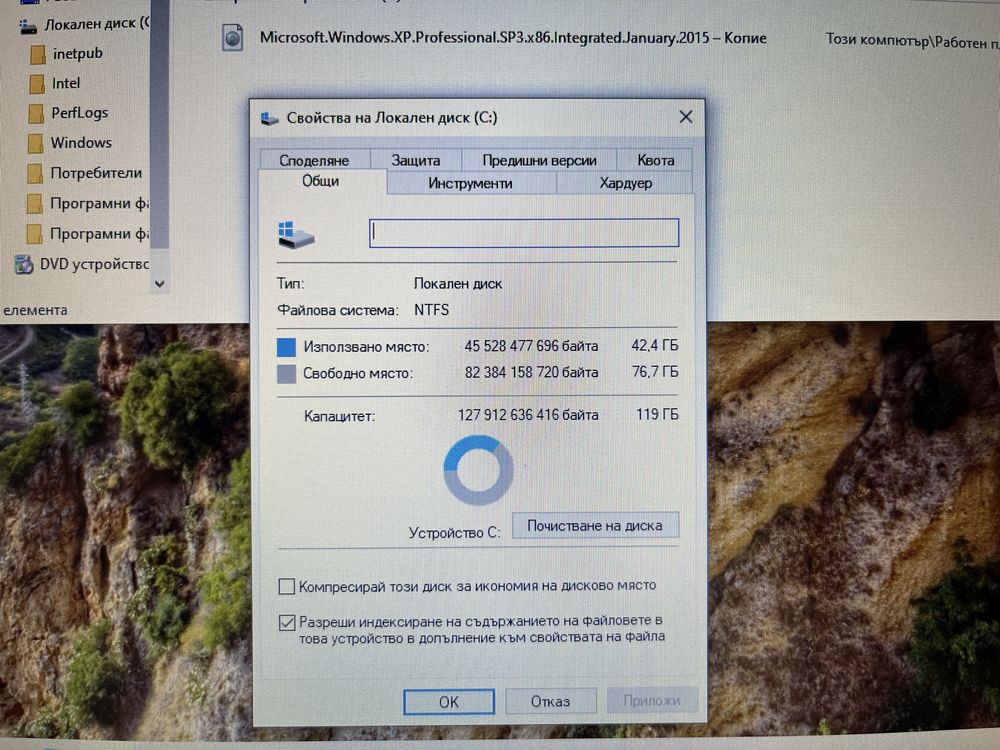Click the disk usage donut chart
The image size is (1000, 750).
point(478,471)
